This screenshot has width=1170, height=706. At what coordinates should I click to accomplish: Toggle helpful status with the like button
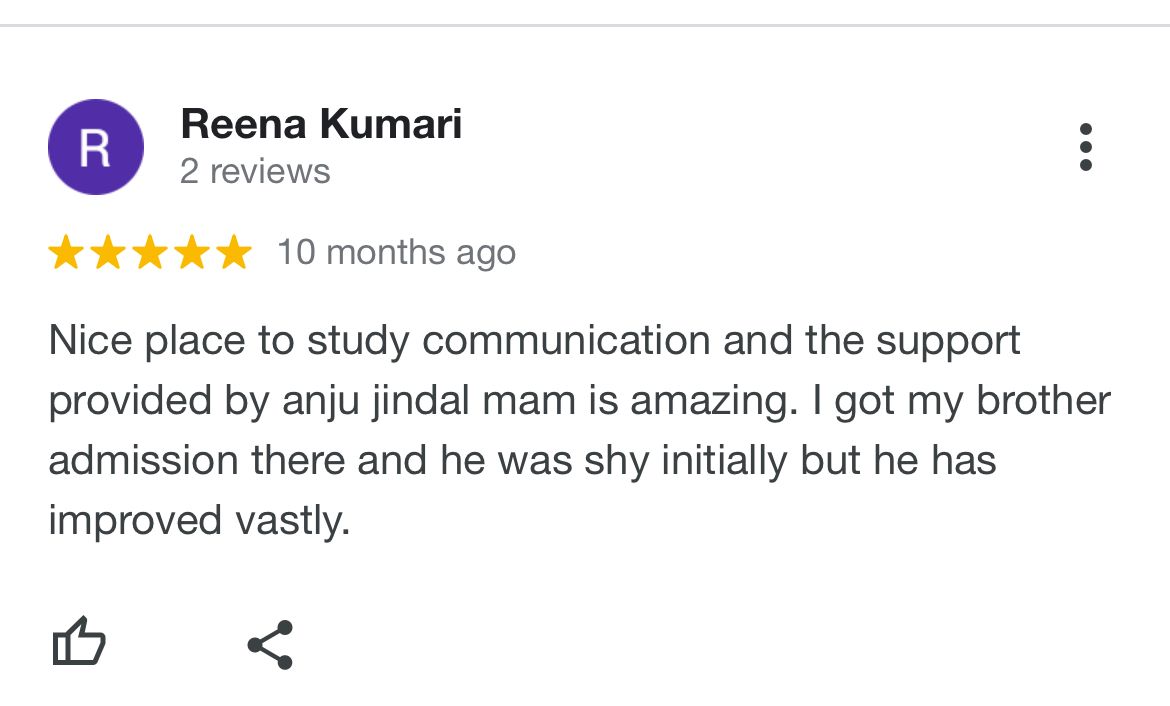[x=79, y=642]
